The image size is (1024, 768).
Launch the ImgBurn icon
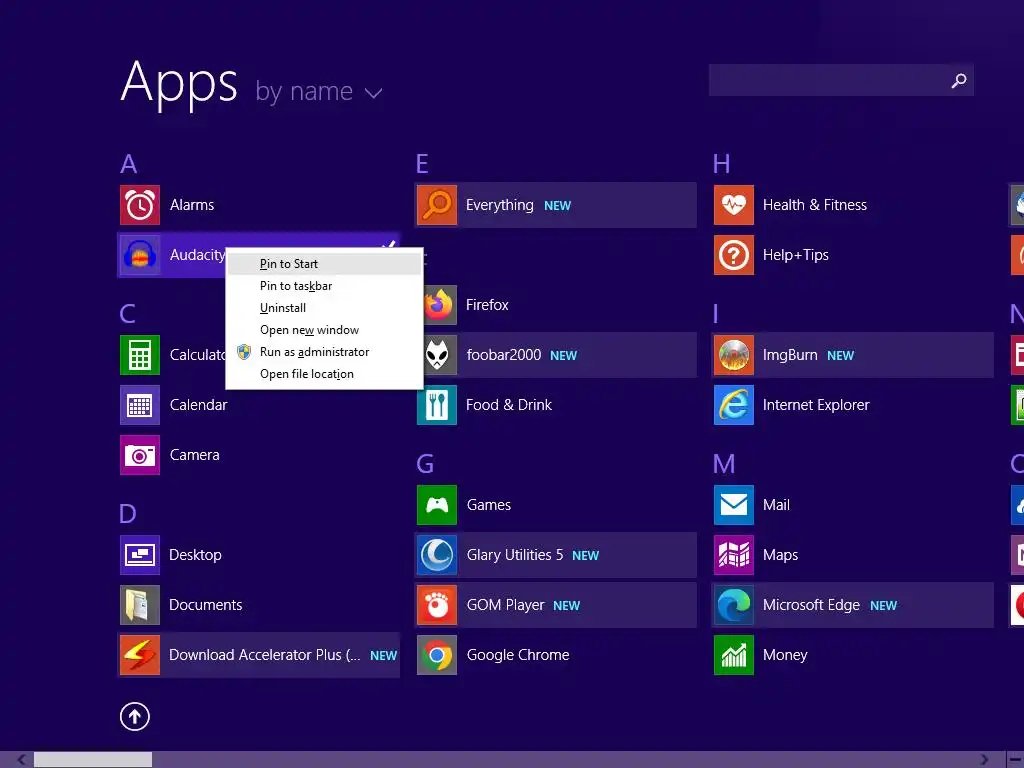tap(734, 355)
